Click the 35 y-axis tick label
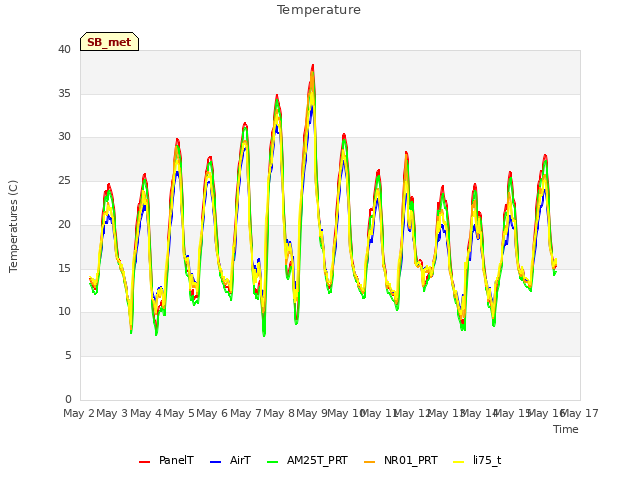The height and width of the screenshot is (480, 640). coord(64,93)
